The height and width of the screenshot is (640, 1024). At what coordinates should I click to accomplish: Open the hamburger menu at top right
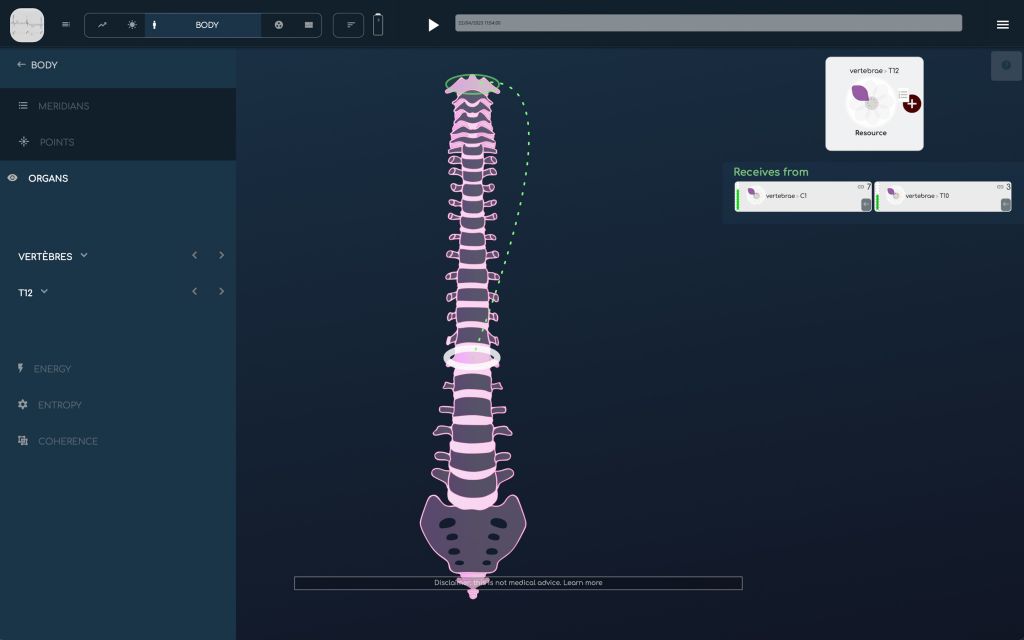click(1002, 25)
